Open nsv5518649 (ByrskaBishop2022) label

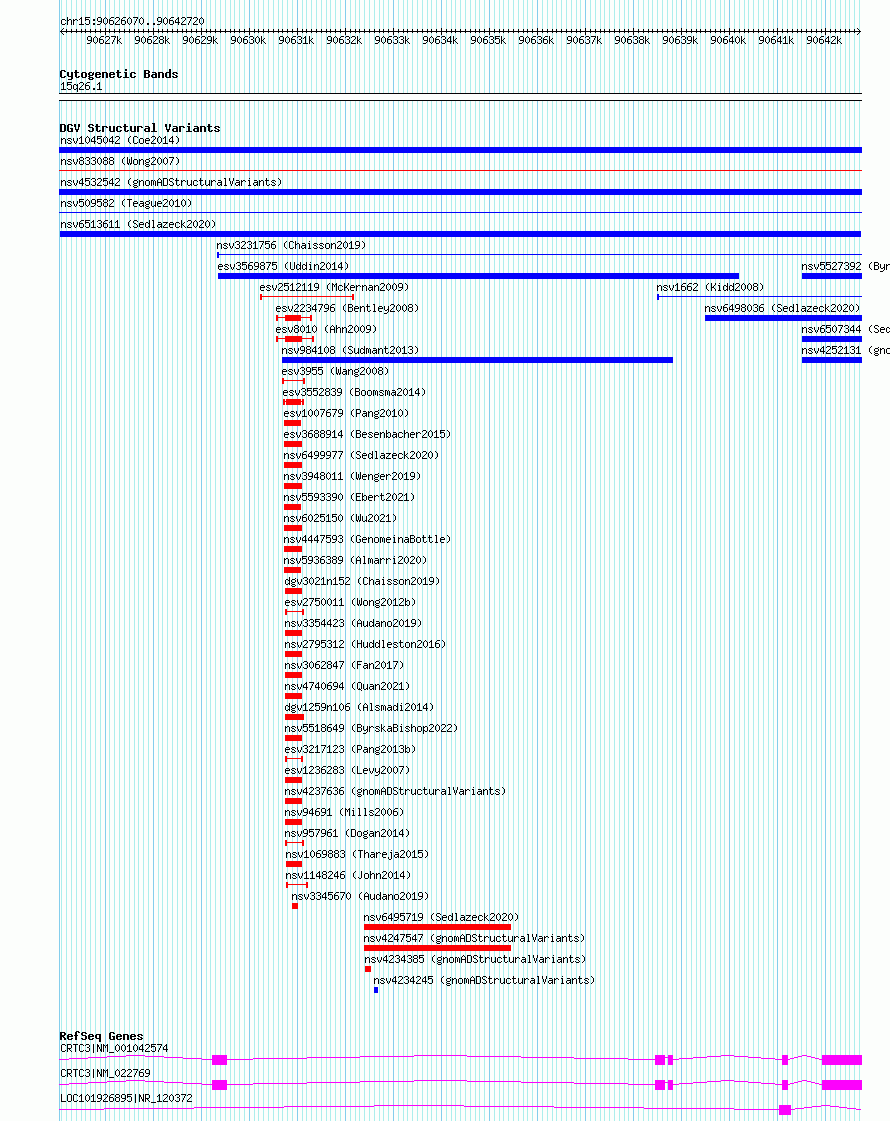click(x=370, y=729)
